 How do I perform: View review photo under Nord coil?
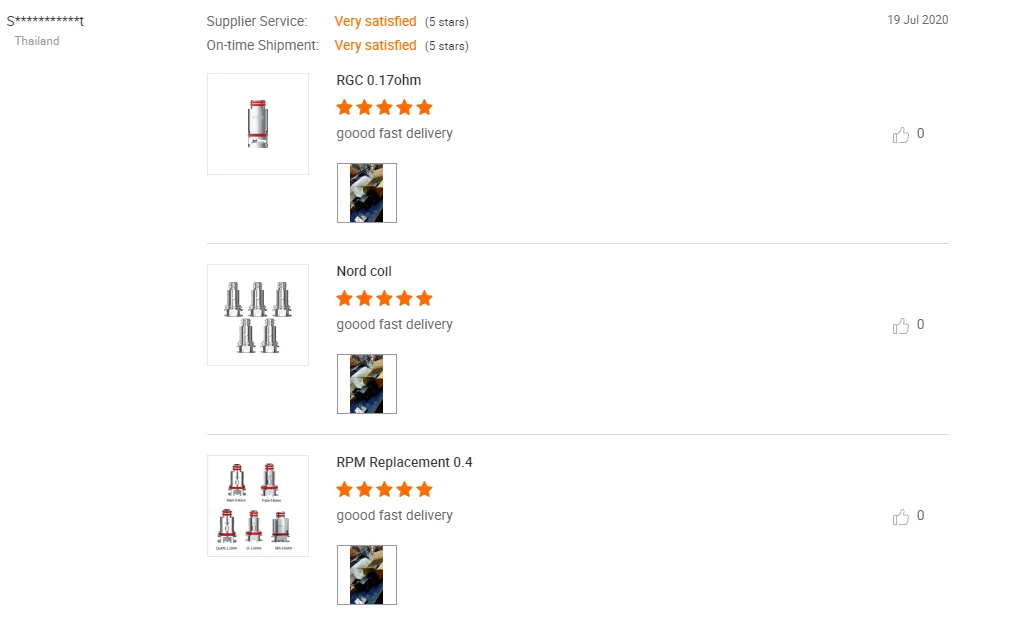367,384
